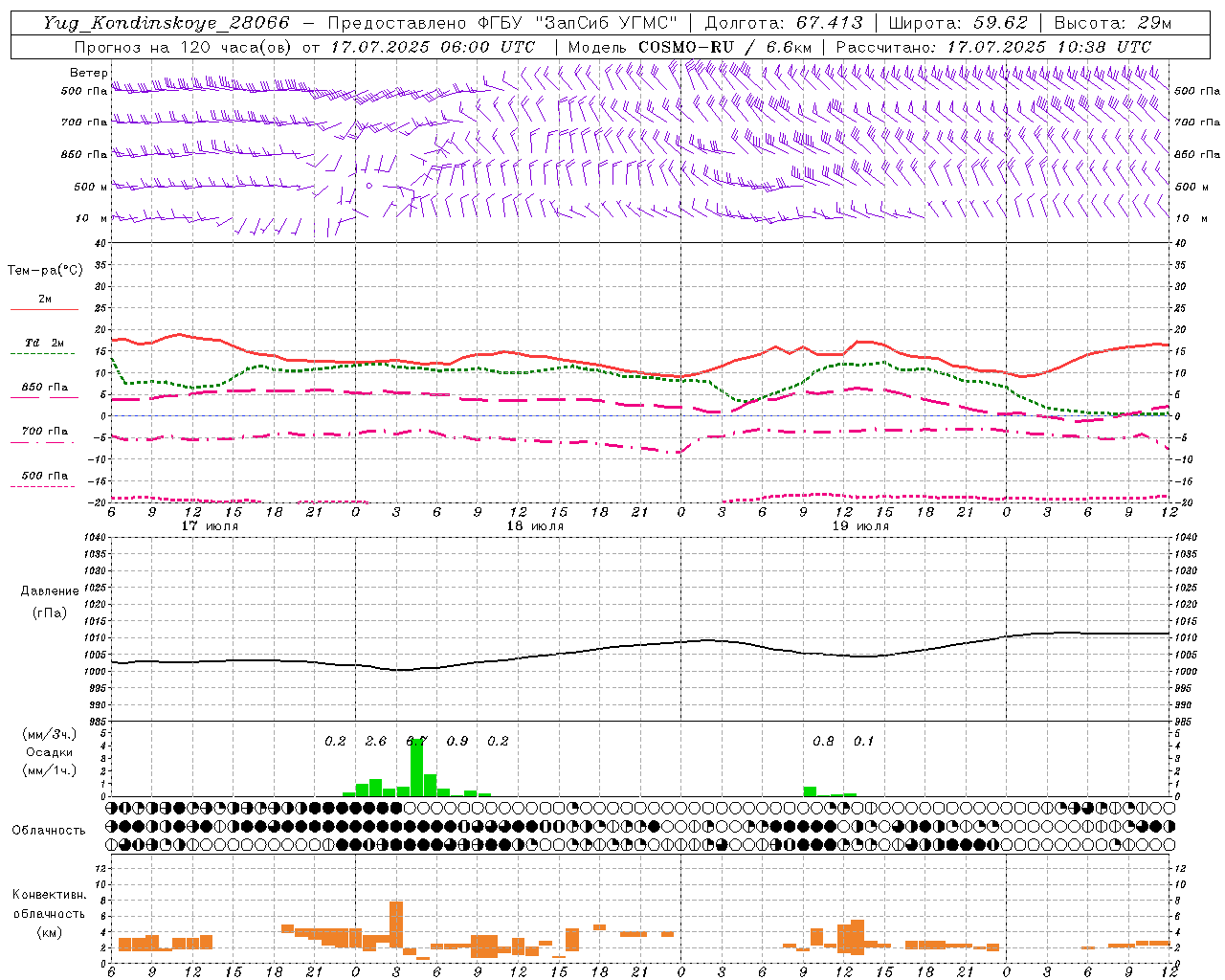
Task: Click the 'Рассчитано: 17.07.2025 10:38 UTC' timestamp
Action: (x=993, y=47)
